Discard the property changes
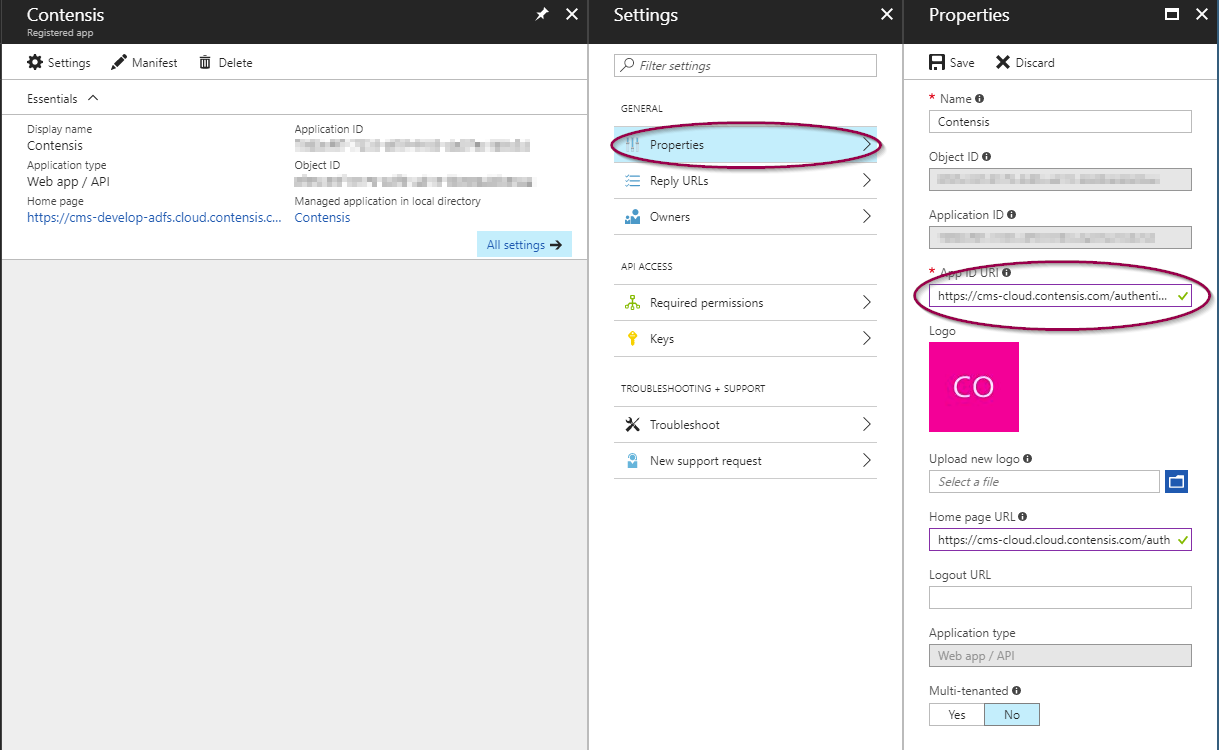 (x=1025, y=63)
